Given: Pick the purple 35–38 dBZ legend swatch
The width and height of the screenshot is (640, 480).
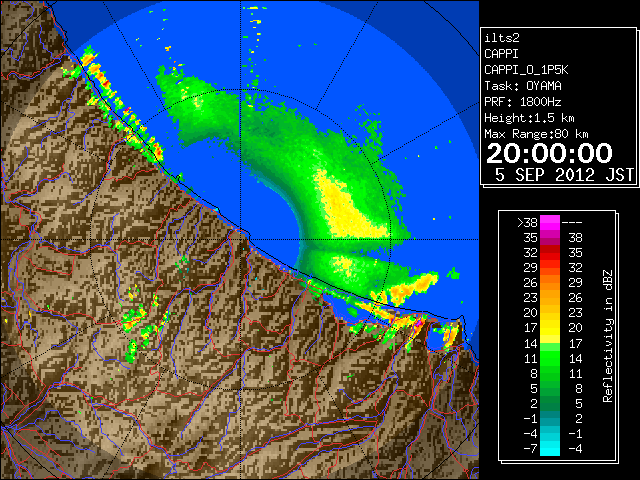Looking at the screenshot, I should click(x=550, y=238).
